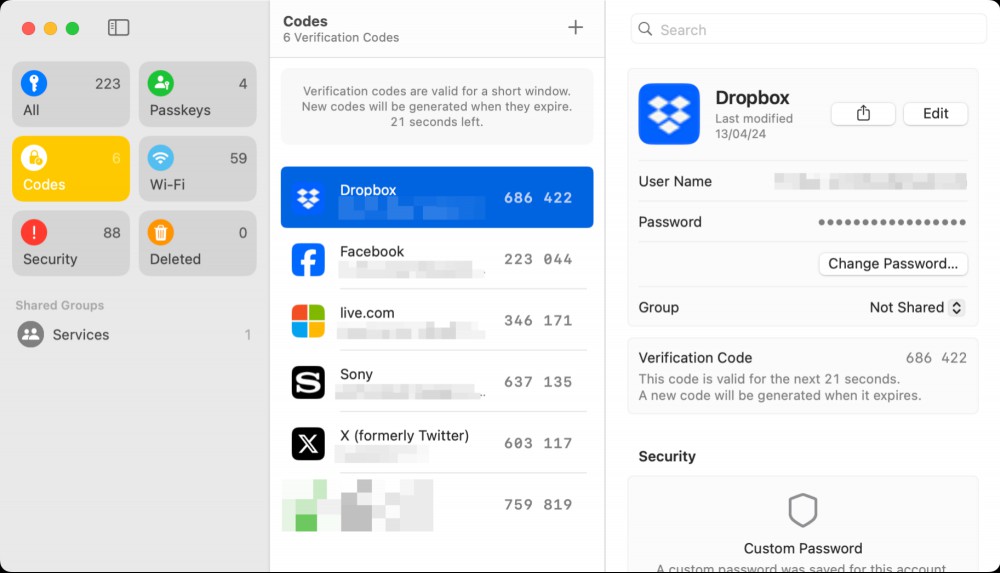1000x573 pixels.
Task: Click the large Dropbox logo in details
Action: (669, 114)
